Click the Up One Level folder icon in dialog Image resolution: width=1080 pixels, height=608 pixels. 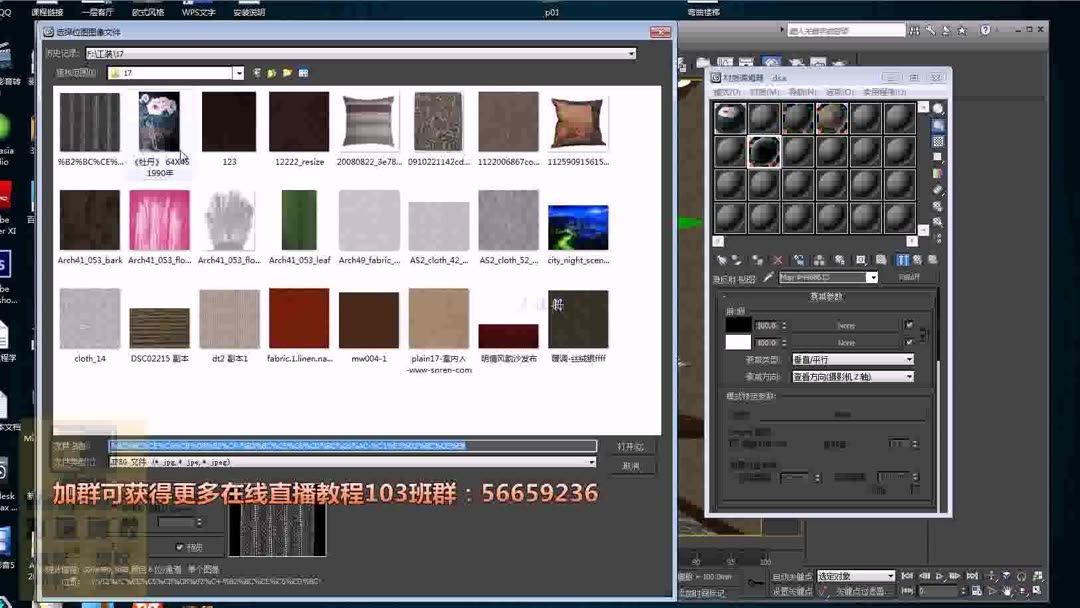(271, 72)
